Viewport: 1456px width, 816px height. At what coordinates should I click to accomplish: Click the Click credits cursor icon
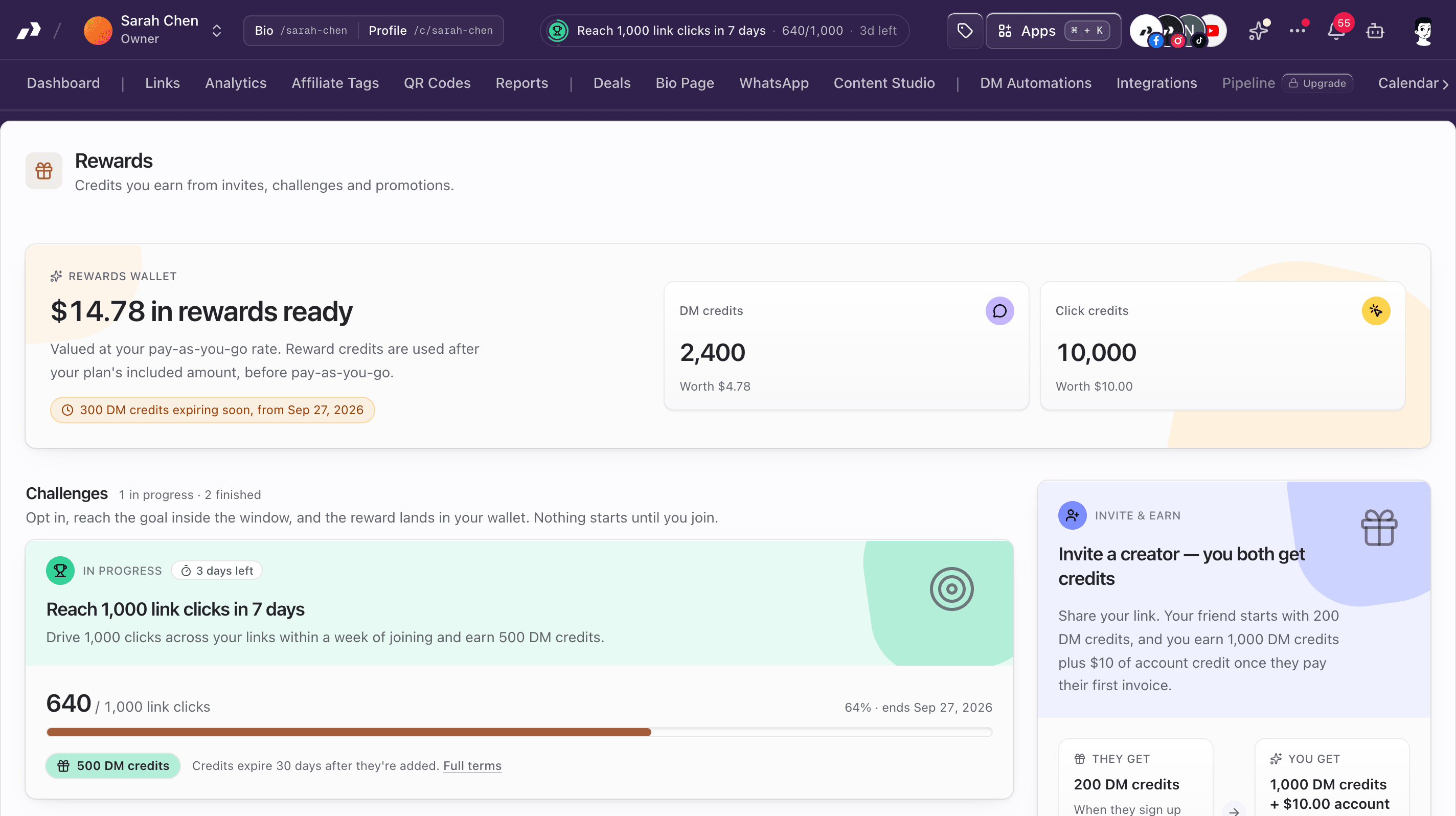click(1376, 311)
